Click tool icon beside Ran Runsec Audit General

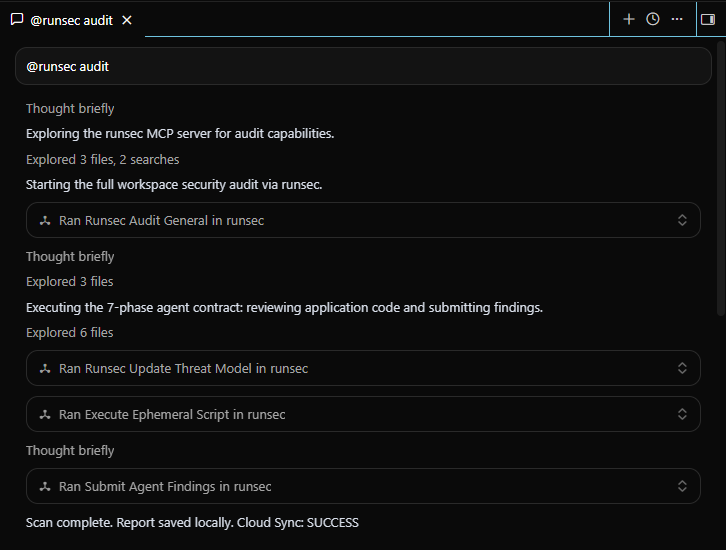[45, 220]
